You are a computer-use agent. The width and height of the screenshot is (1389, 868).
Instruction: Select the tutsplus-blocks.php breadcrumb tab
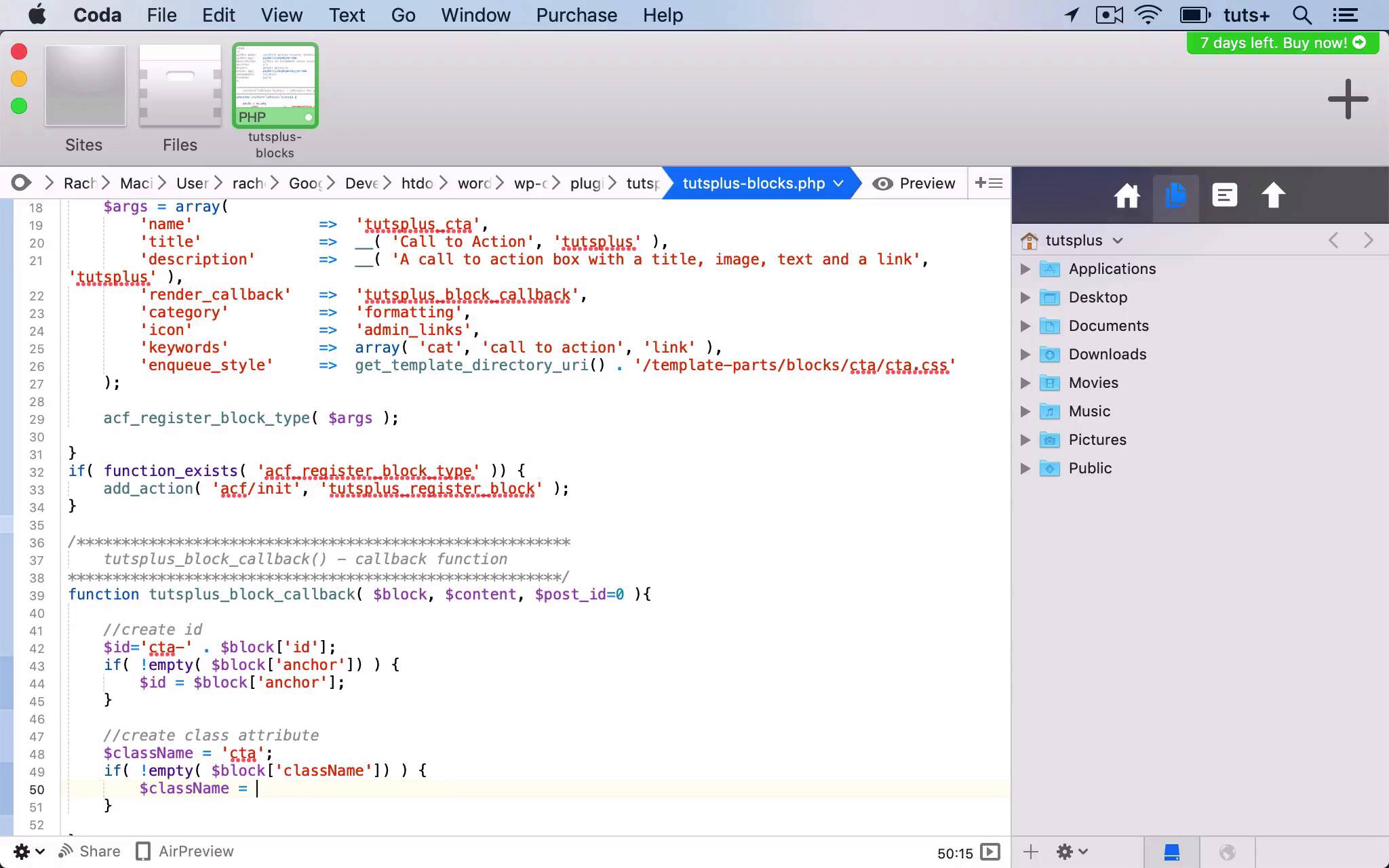coord(754,183)
